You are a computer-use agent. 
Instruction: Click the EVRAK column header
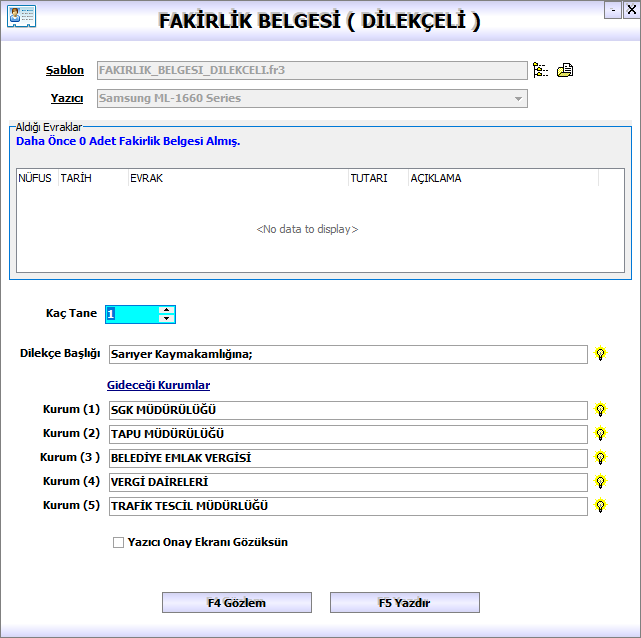point(235,178)
